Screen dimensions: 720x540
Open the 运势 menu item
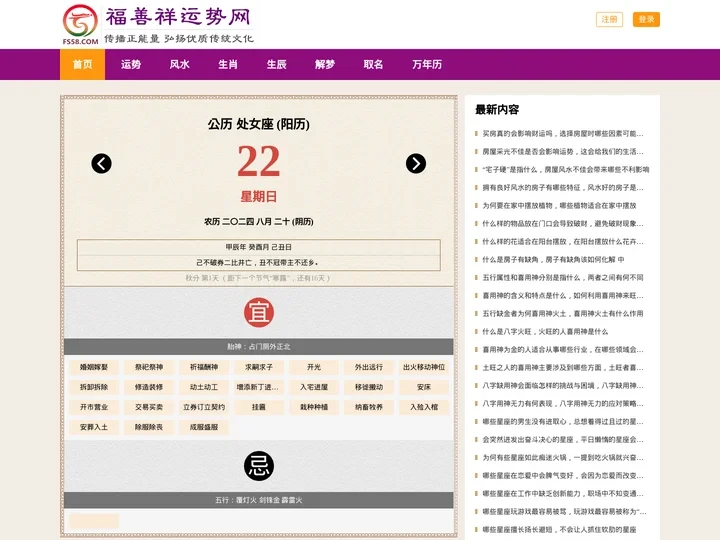point(131,64)
